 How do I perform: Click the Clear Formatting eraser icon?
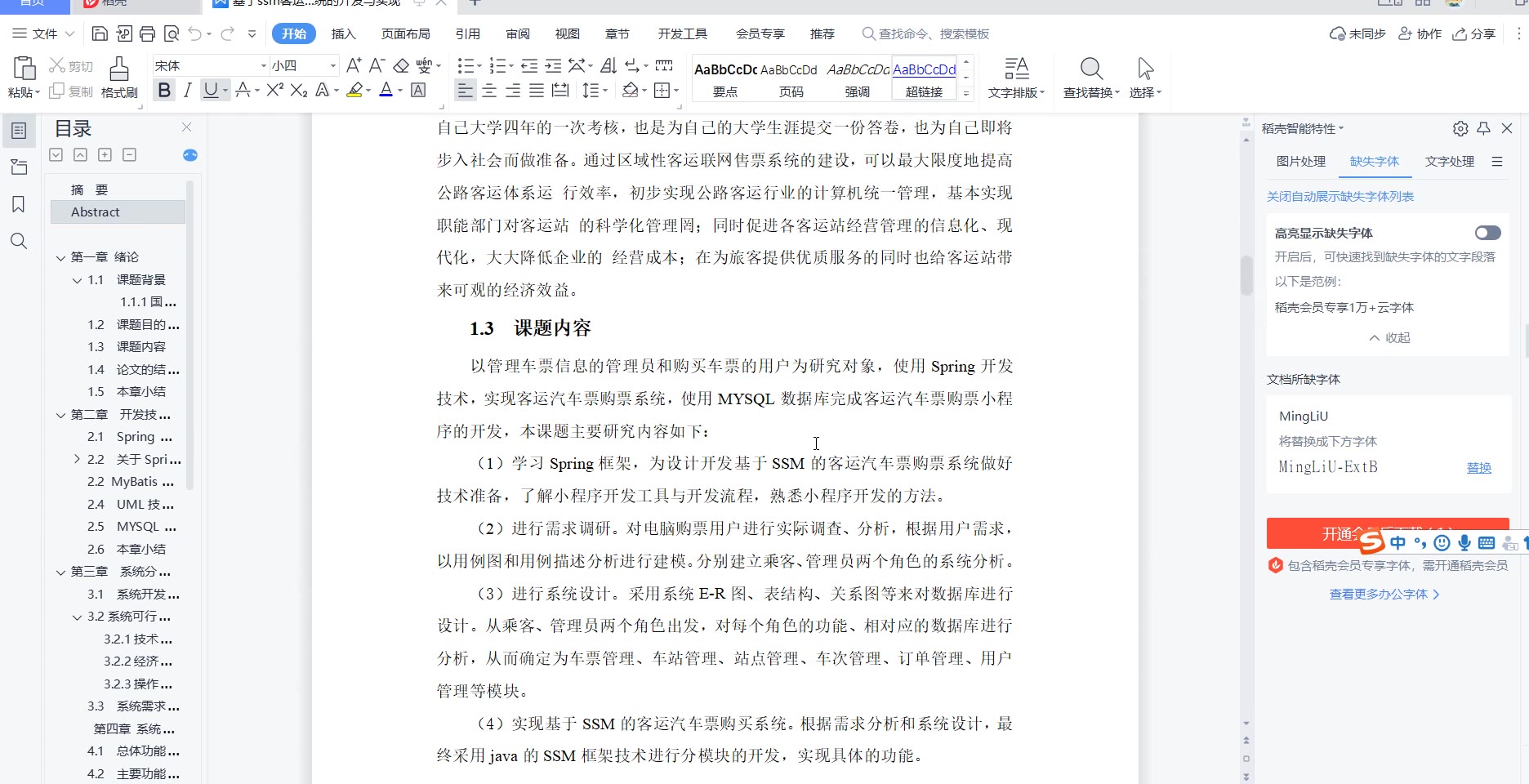click(x=401, y=65)
